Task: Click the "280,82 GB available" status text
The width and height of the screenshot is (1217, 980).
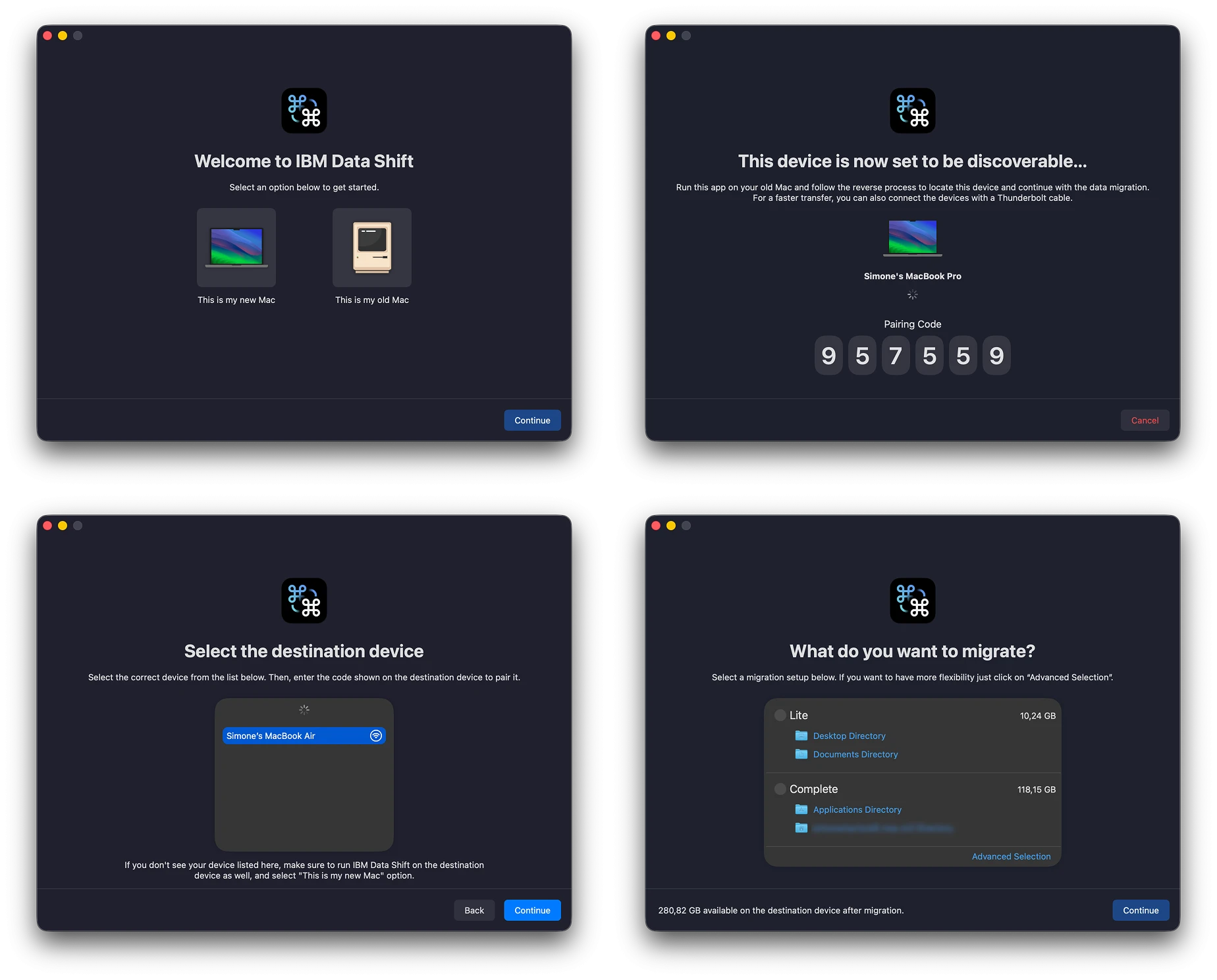Action: 781,910
